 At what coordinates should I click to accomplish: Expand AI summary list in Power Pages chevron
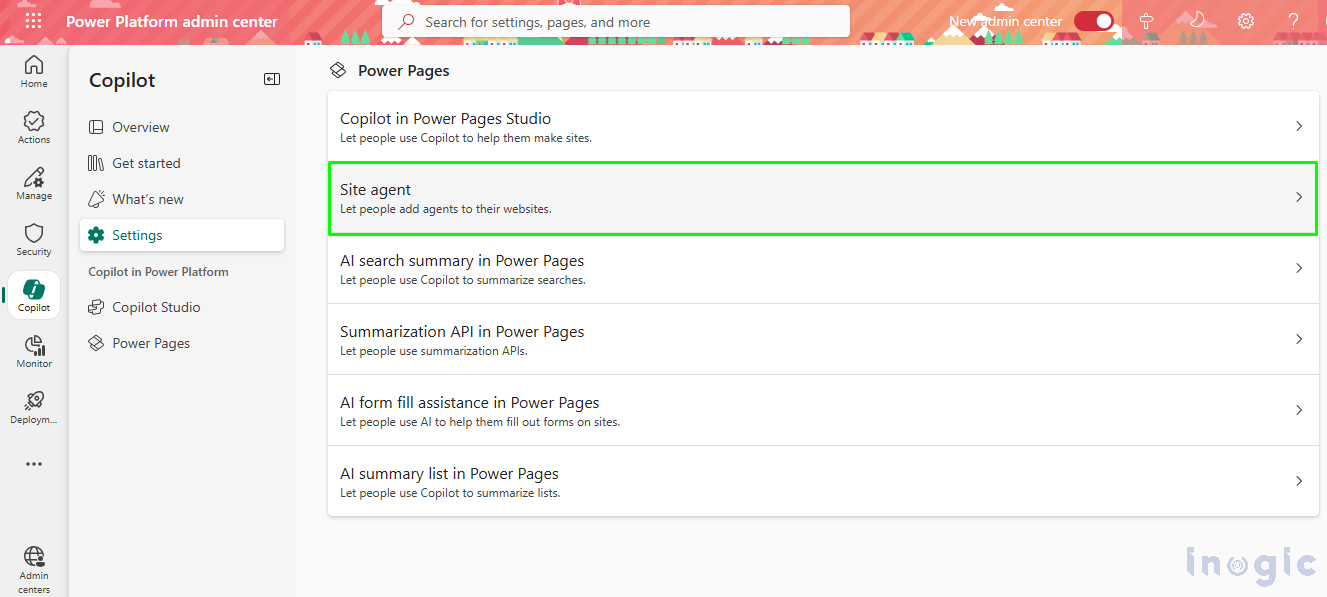(1299, 481)
